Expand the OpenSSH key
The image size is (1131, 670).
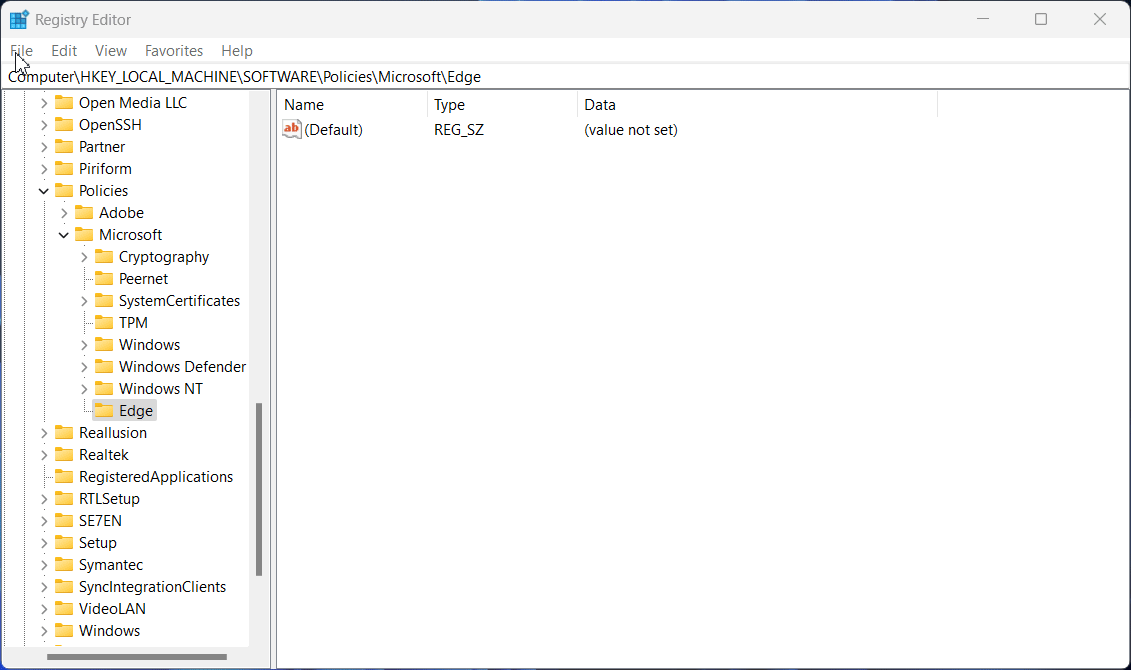(44, 125)
